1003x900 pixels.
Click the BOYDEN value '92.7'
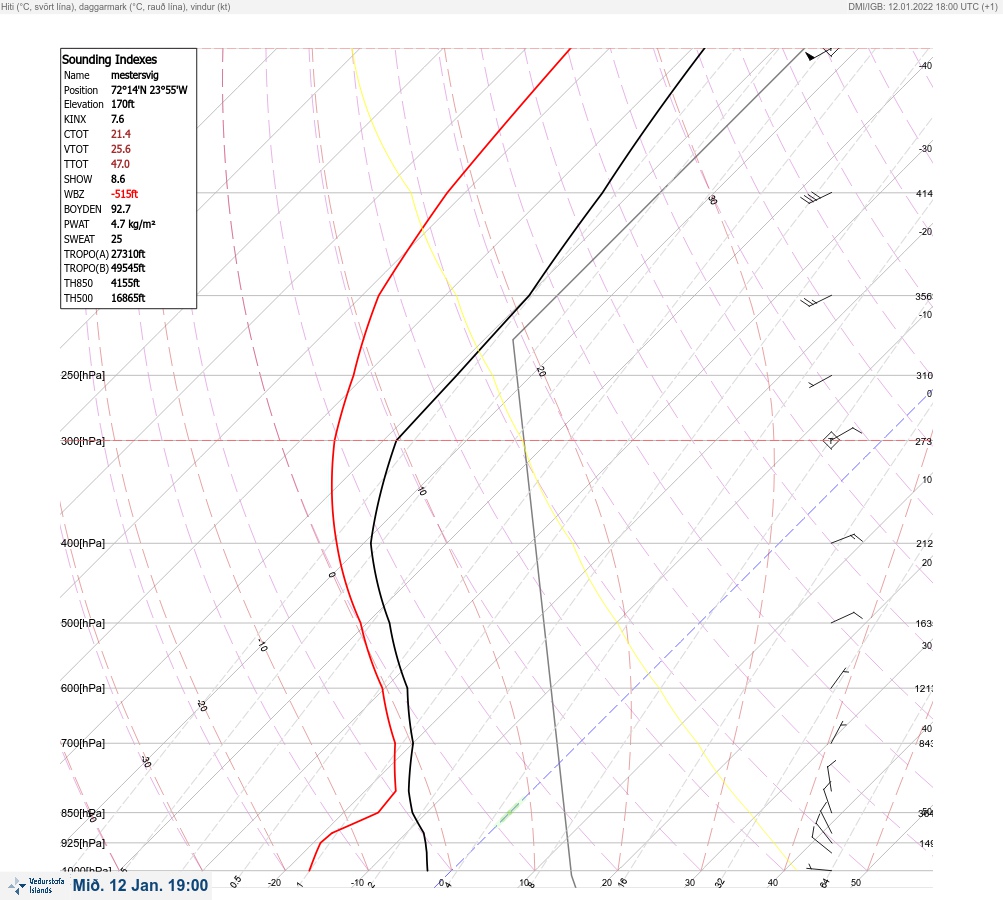click(x=121, y=209)
